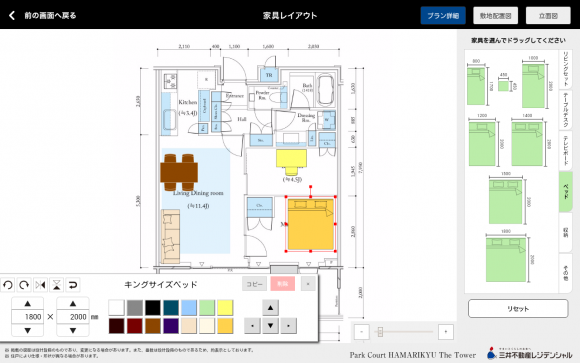The height and width of the screenshot is (363, 580).
Task: Pick the light green color swatch
Action: (x=207, y=308)
